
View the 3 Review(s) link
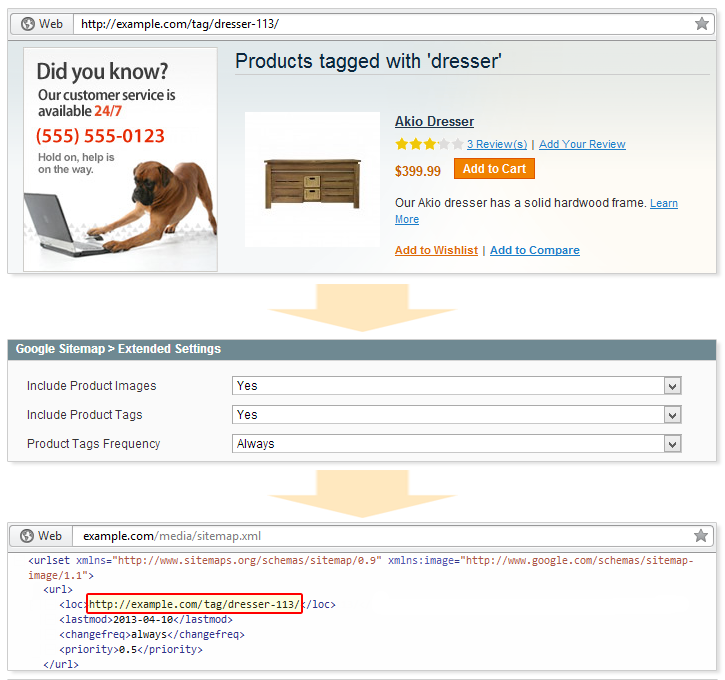[x=496, y=145]
